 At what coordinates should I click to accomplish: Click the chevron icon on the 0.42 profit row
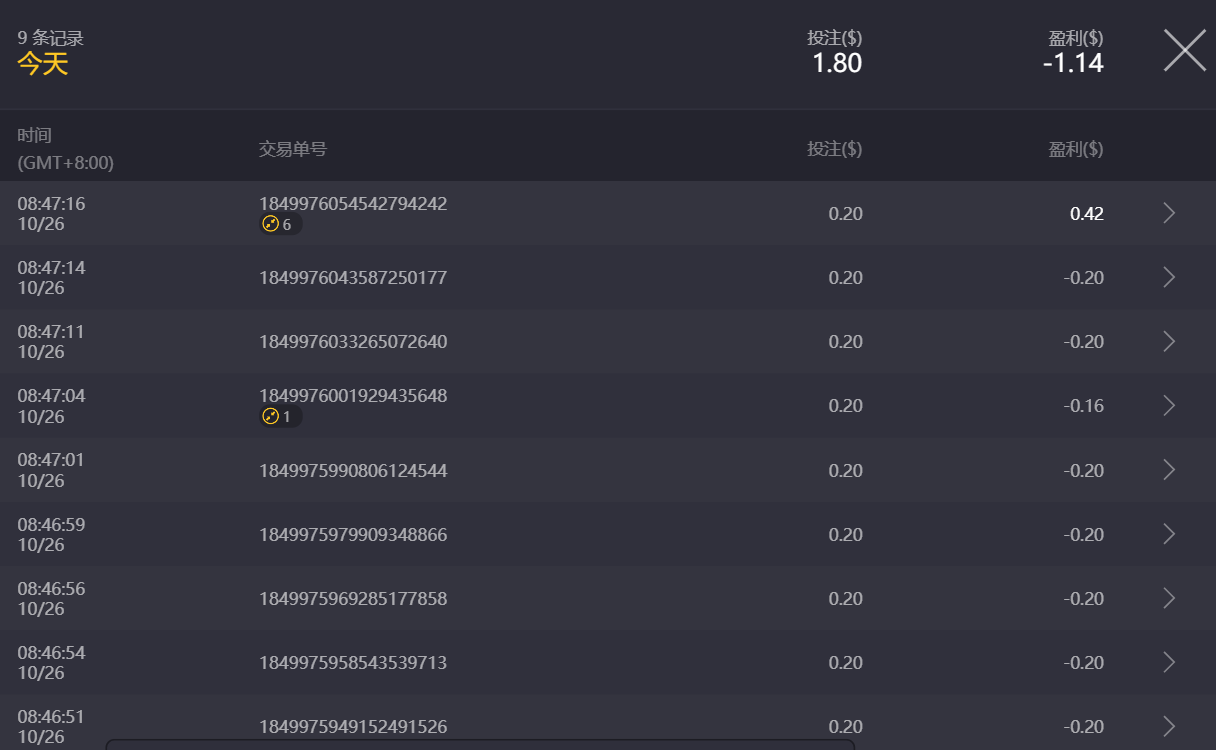(x=1169, y=213)
